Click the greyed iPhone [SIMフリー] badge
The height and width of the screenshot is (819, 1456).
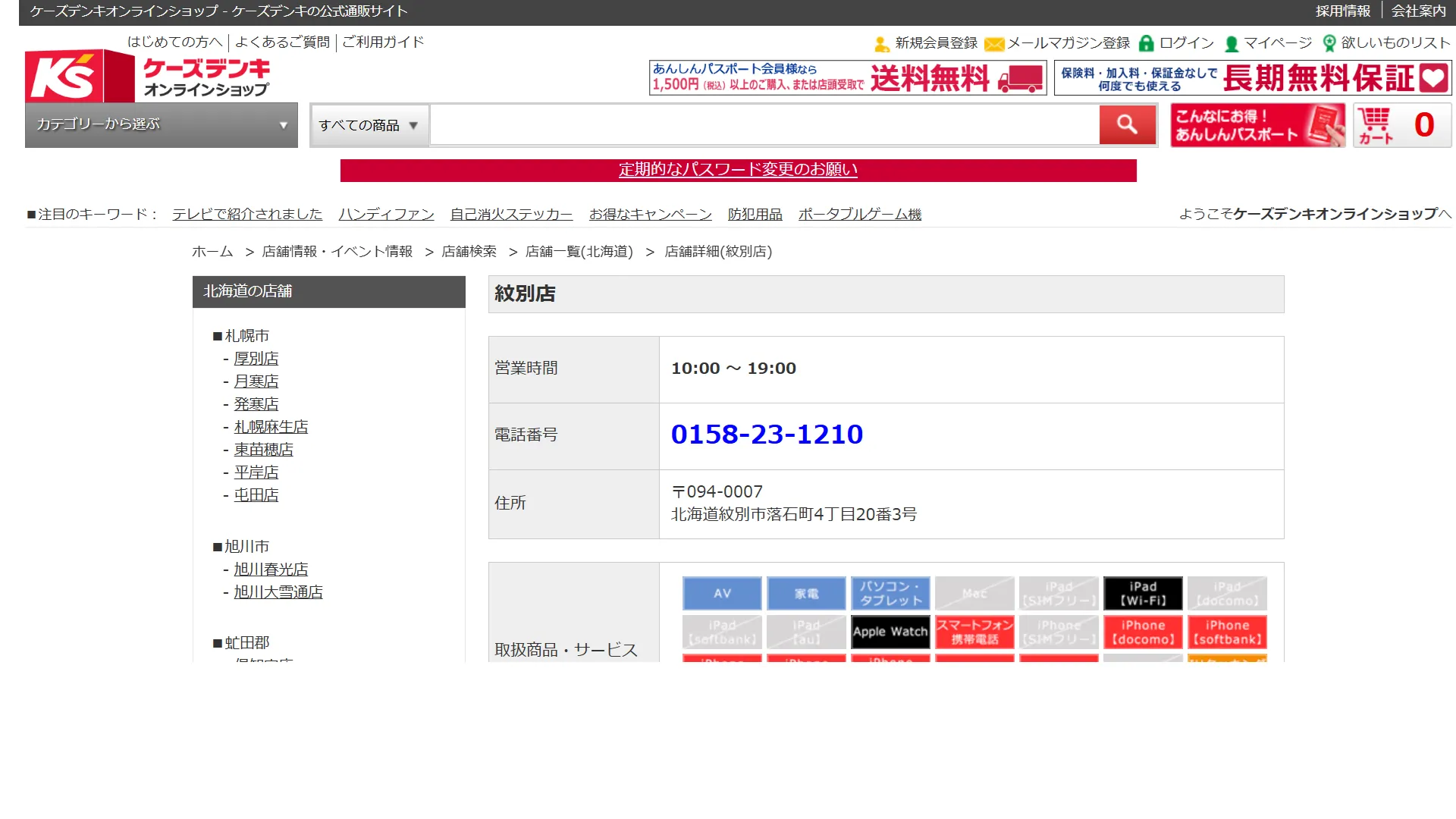pyautogui.click(x=1059, y=632)
